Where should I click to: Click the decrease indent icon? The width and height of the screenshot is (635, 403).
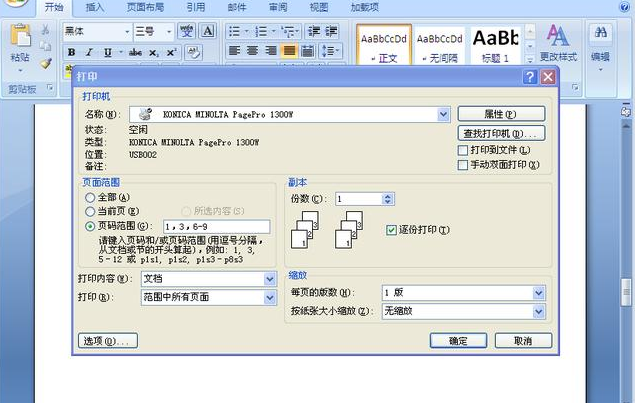pyautogui.click(x=314, y=31)
